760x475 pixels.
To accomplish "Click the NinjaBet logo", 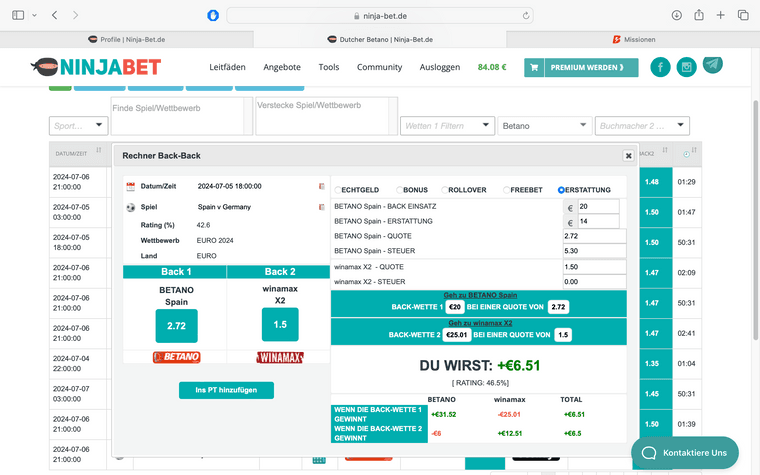I will (x=95, y=67).
